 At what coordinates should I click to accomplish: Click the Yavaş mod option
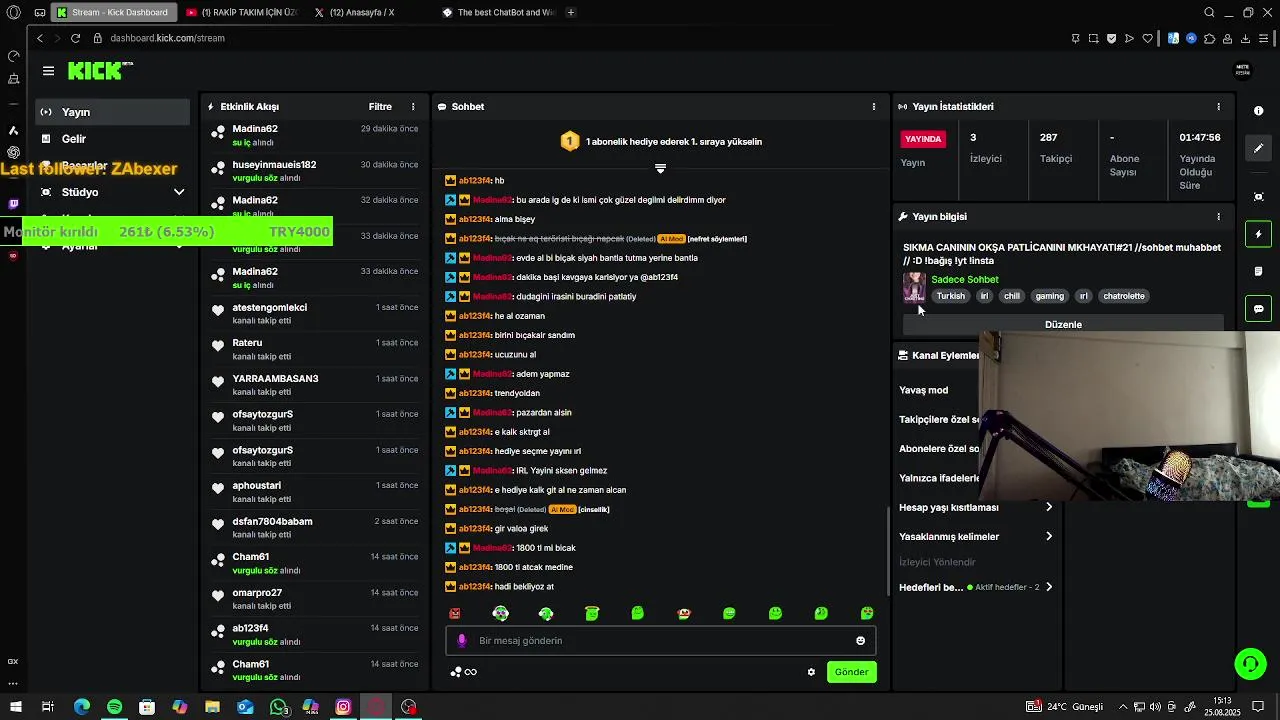pyautogui.click(x=924, y=391)
